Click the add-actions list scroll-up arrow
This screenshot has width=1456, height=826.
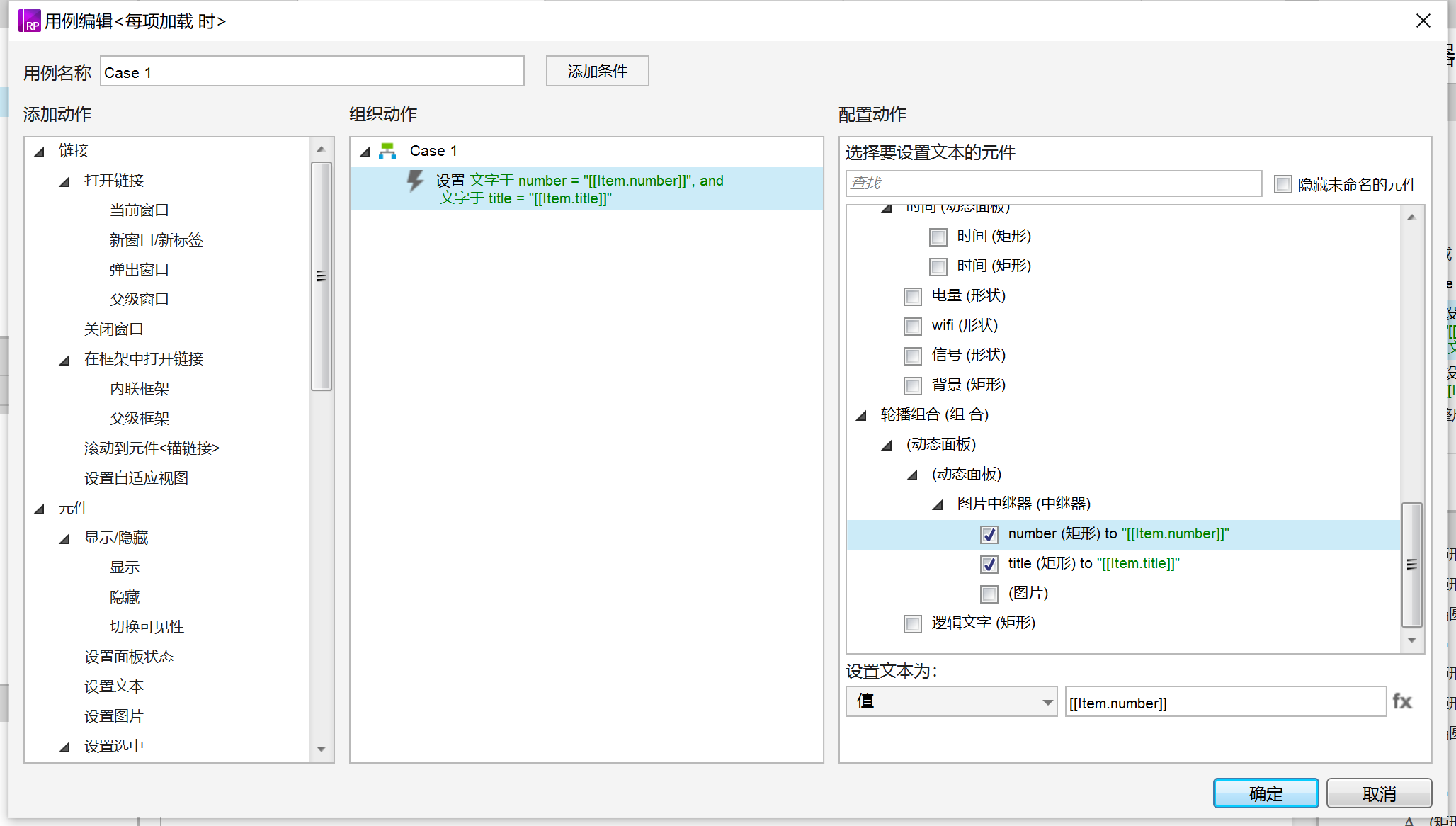(321, 149)
